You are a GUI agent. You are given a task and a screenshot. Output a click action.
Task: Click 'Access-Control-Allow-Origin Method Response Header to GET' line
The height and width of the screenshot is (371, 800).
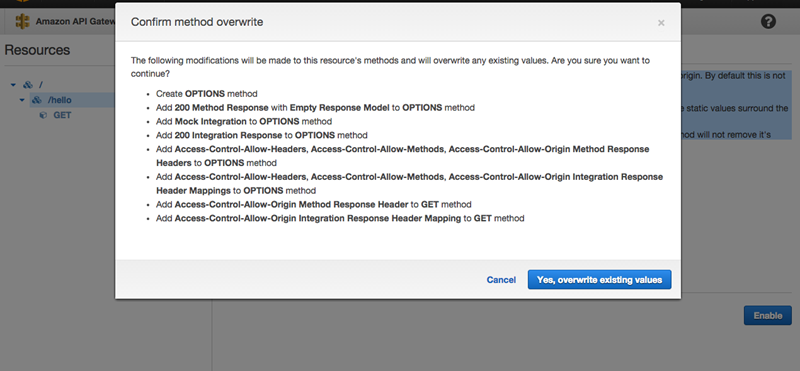314,204
